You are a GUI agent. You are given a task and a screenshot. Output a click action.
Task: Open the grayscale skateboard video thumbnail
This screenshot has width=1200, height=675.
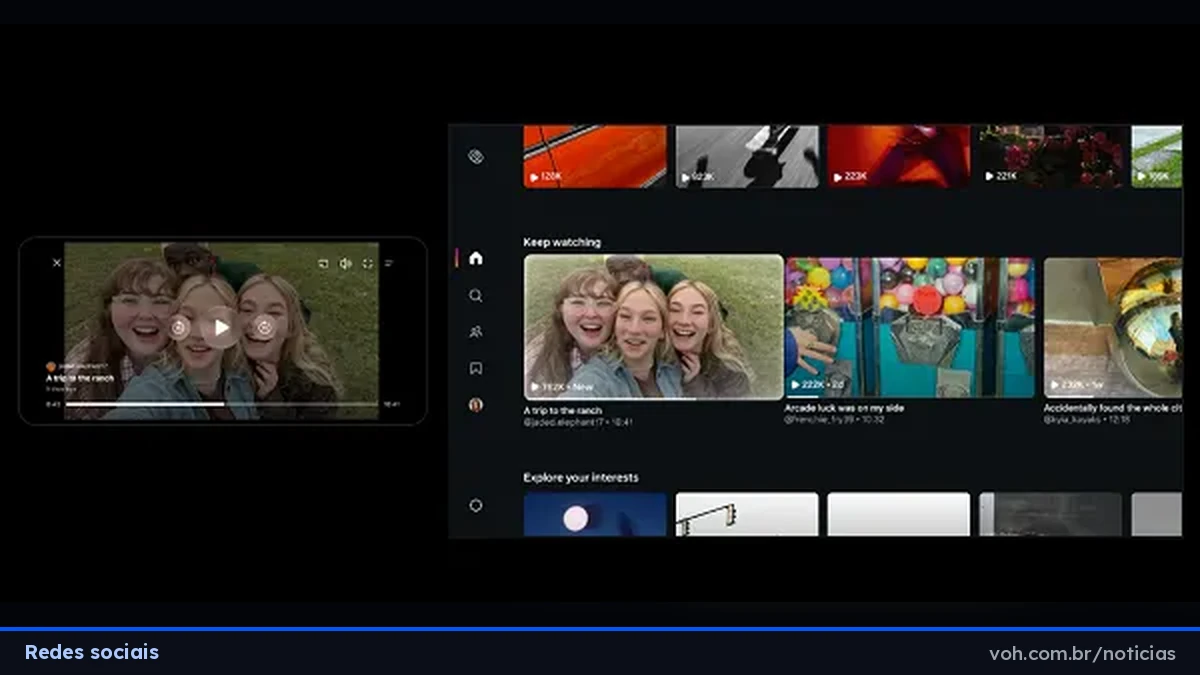(x=747, y=156)
